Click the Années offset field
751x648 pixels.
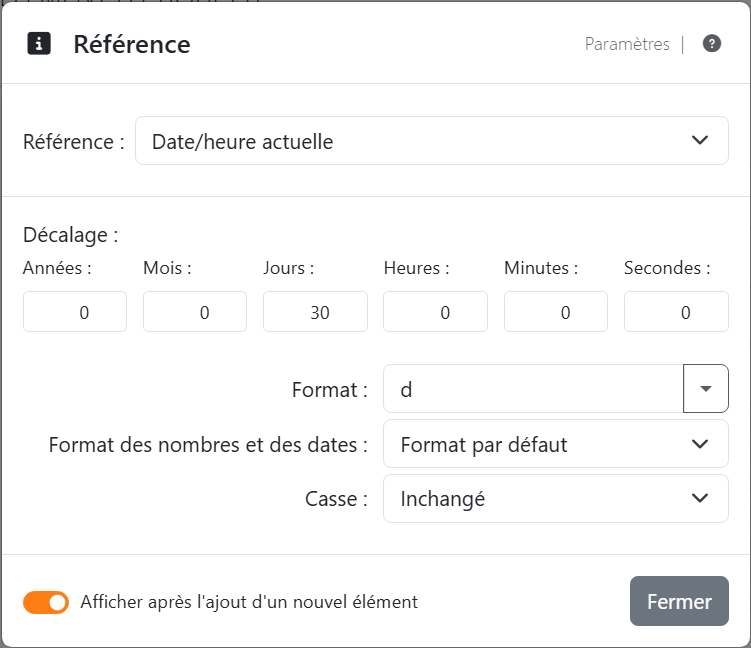75,312
